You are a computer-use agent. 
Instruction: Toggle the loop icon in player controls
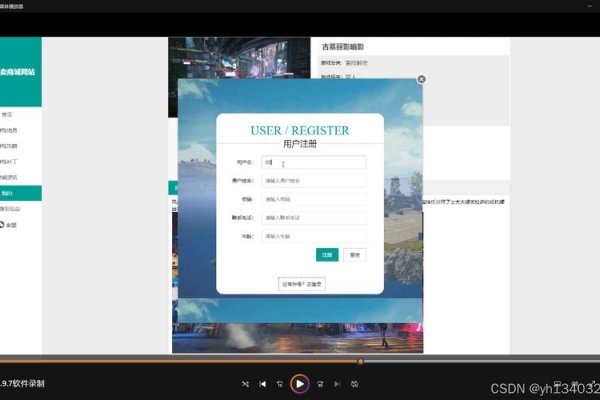[353, 383]
